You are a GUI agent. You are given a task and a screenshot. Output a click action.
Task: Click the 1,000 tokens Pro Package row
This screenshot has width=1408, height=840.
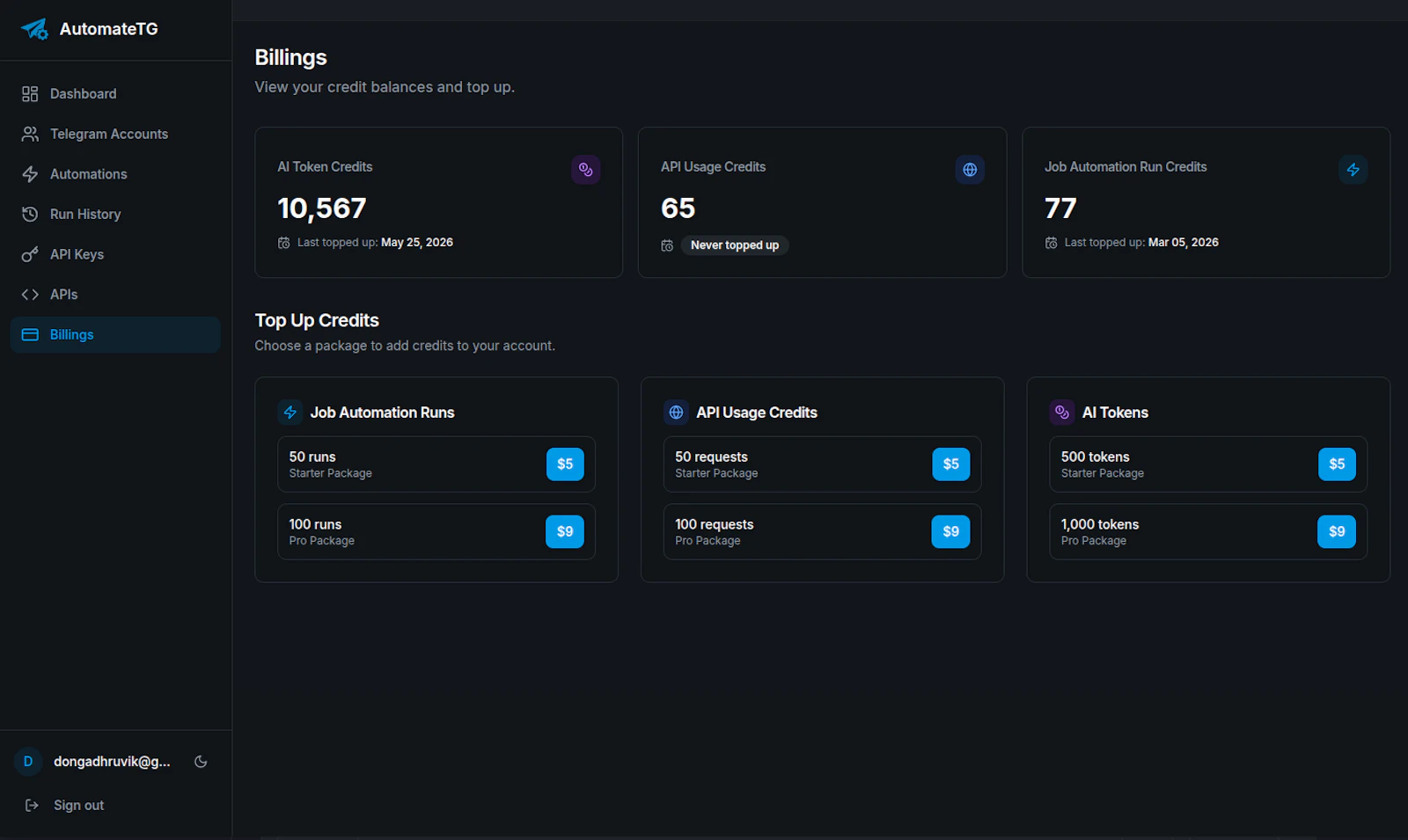[x=1208, y=531]
